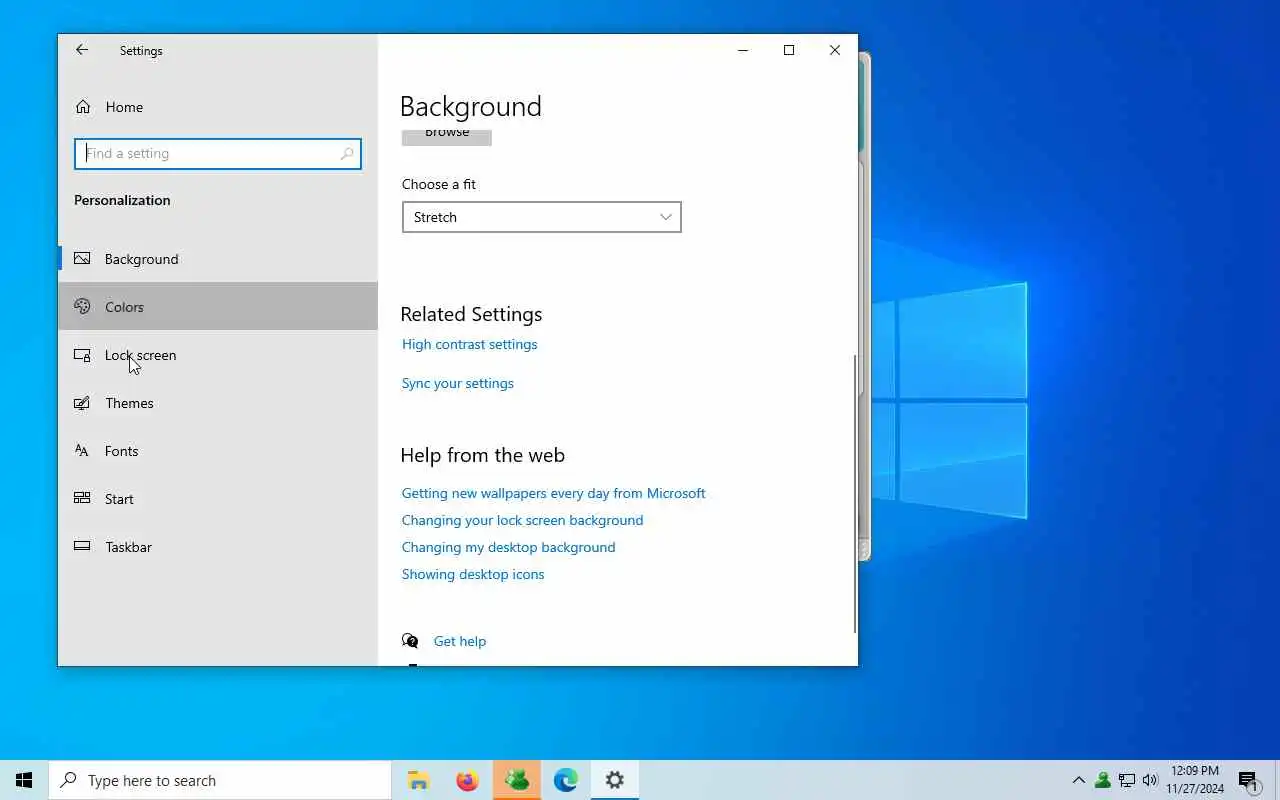This screenshot has width=1280, height=800.
Task: Expand the Choose a fit dropdown
Action: click(542, 217)
